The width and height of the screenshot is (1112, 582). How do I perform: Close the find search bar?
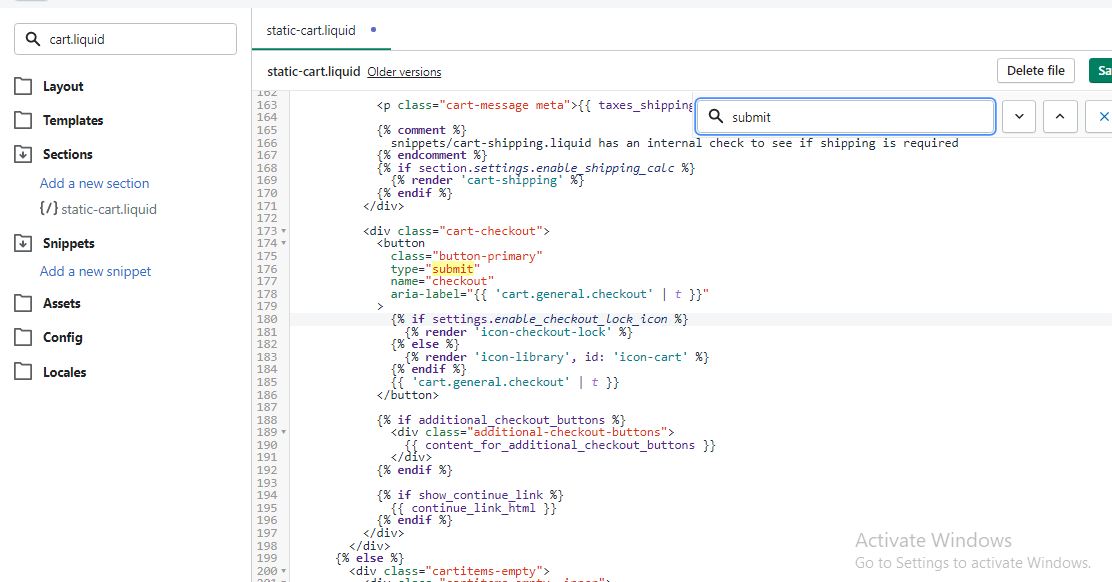[x=1103, y=116]
